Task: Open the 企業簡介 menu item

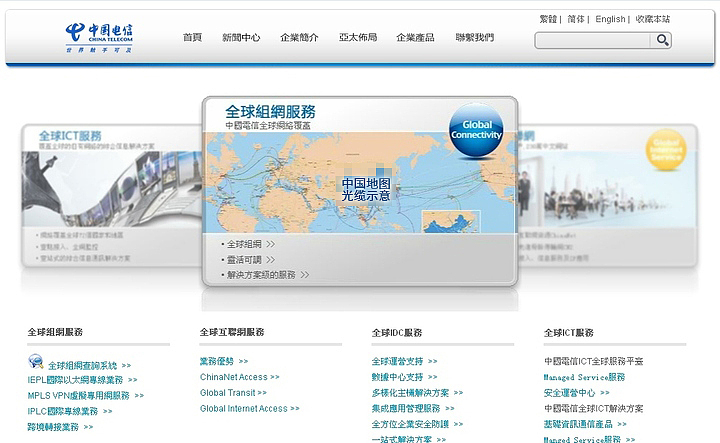Action: pyautogui.click(x=299, y=38)
